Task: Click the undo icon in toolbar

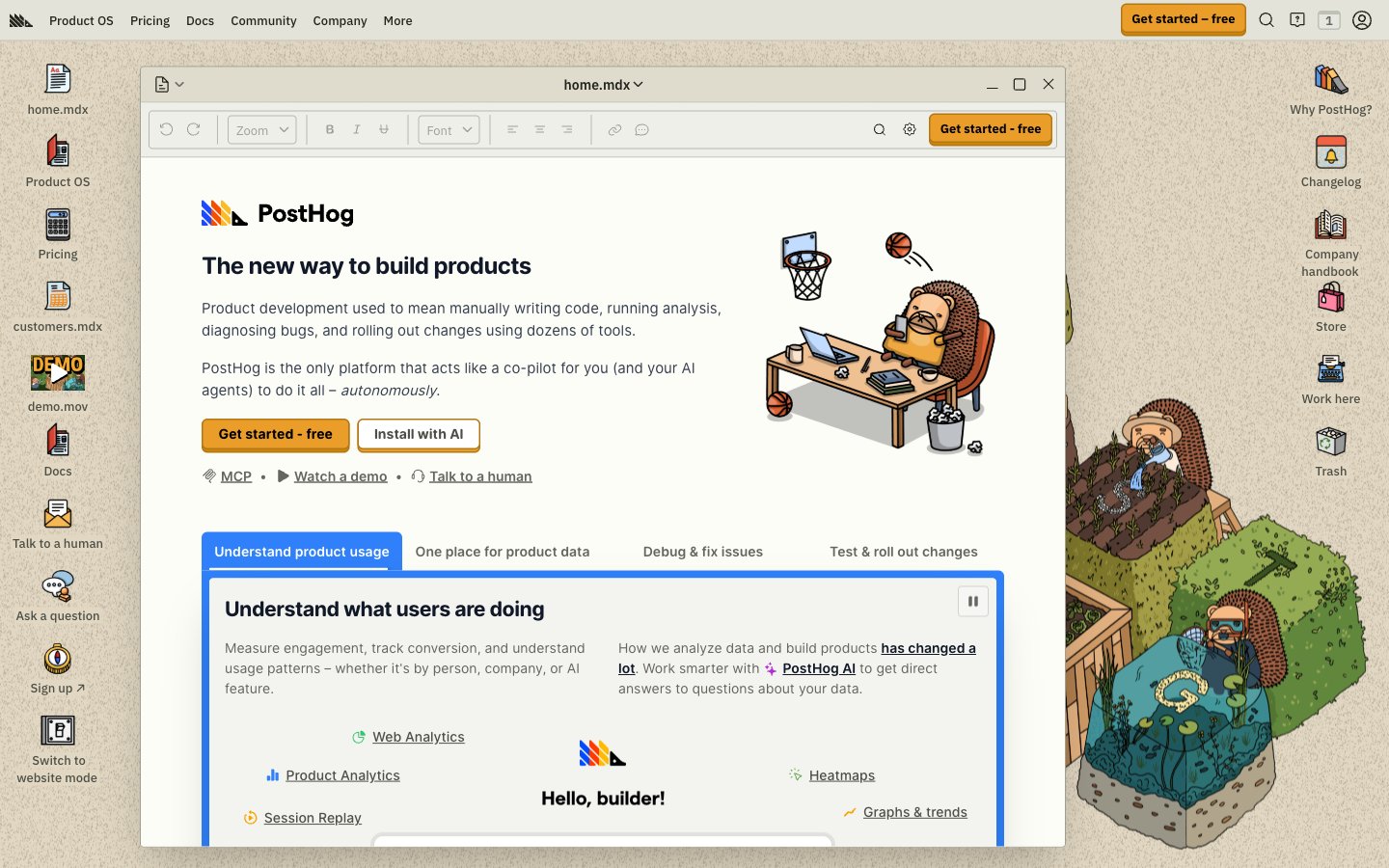Action: 167,129
